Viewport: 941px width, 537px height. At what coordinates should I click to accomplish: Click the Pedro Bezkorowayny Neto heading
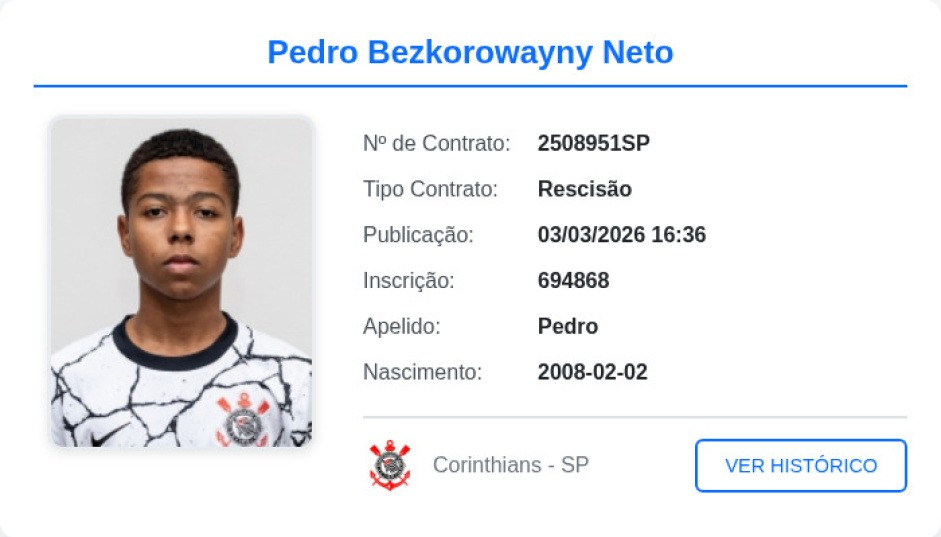[470, 52]
